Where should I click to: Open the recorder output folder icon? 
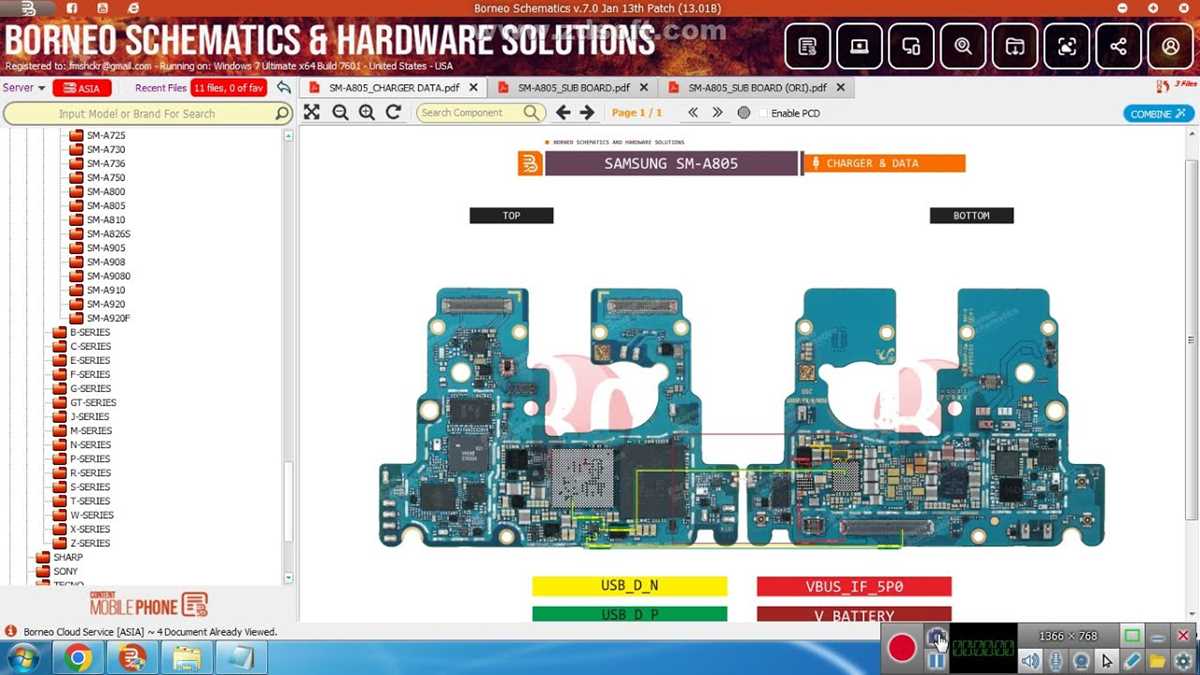(1157, 661)
